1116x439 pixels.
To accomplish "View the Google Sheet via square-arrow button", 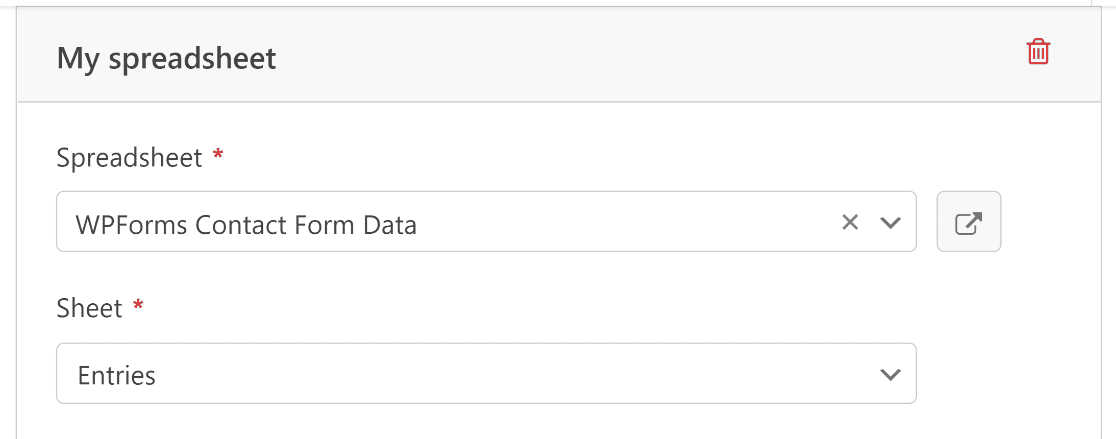I will [x=969, y=221].
